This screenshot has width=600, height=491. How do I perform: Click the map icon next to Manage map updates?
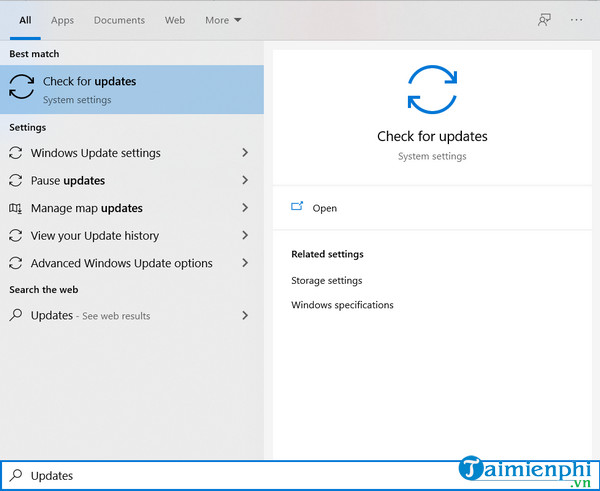tap(15, 208)
